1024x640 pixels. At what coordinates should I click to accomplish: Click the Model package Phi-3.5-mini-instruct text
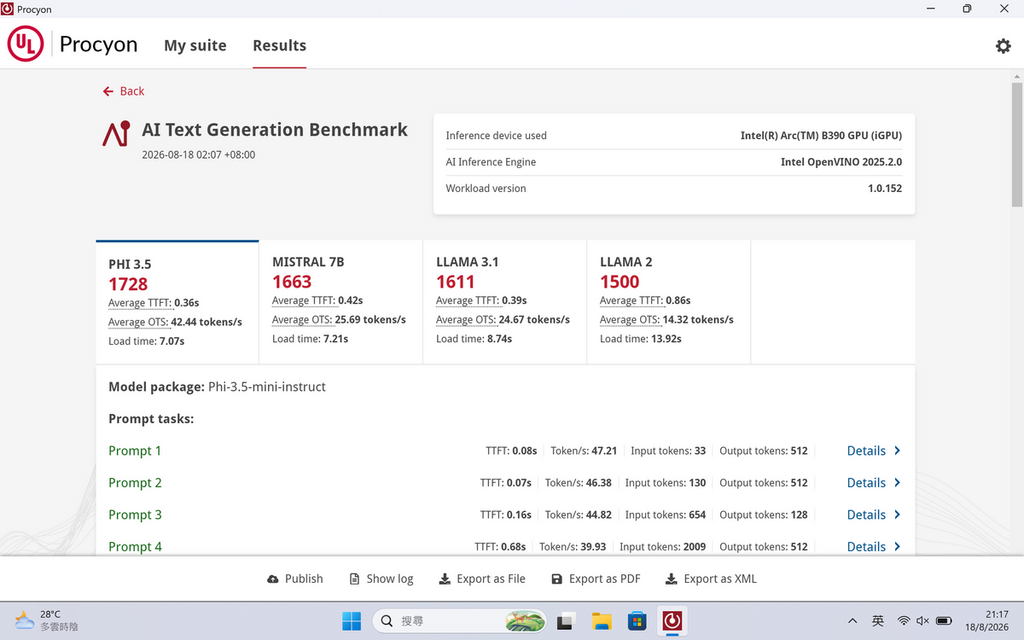217,387
